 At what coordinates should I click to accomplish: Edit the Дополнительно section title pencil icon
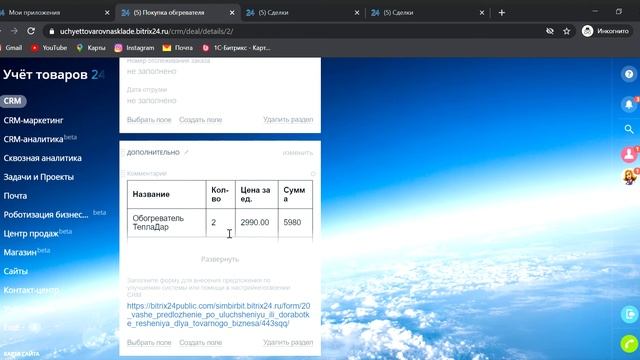[x=186, y=152]
